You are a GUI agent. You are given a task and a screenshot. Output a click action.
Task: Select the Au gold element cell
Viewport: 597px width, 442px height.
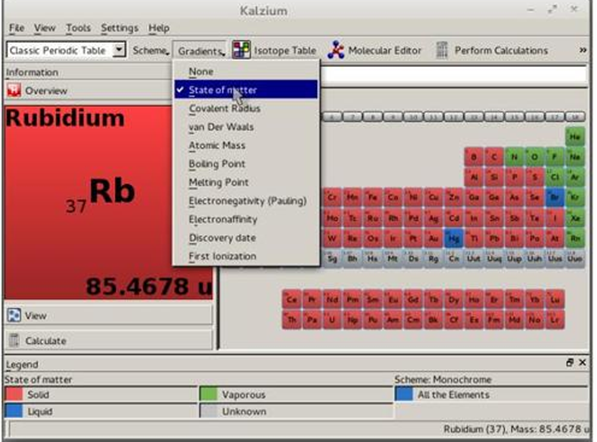[x=433, y=238]
